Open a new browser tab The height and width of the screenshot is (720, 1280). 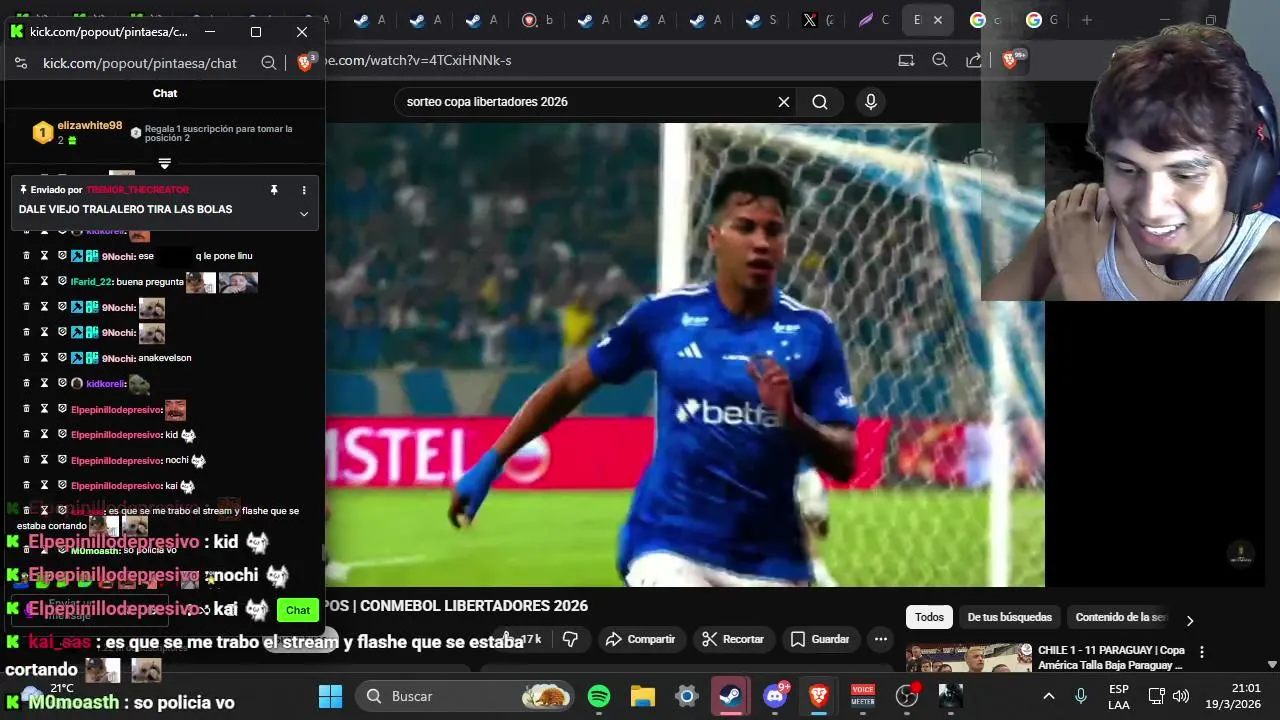(1087, 20)
